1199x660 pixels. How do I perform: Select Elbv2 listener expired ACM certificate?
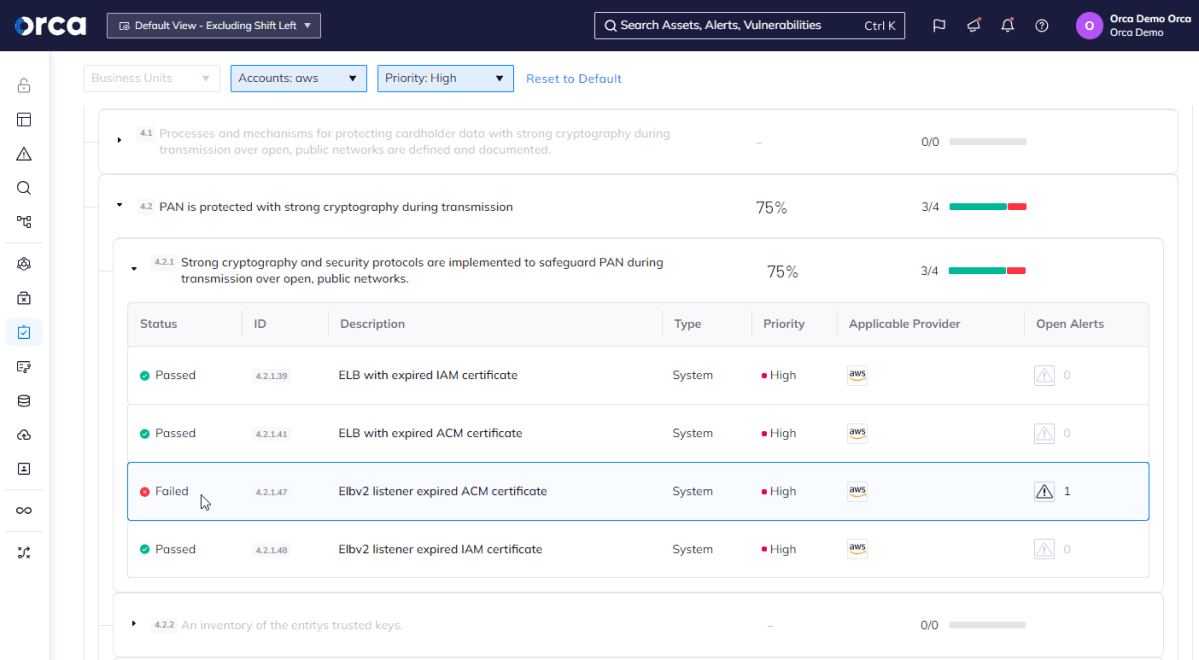[443, 491]
